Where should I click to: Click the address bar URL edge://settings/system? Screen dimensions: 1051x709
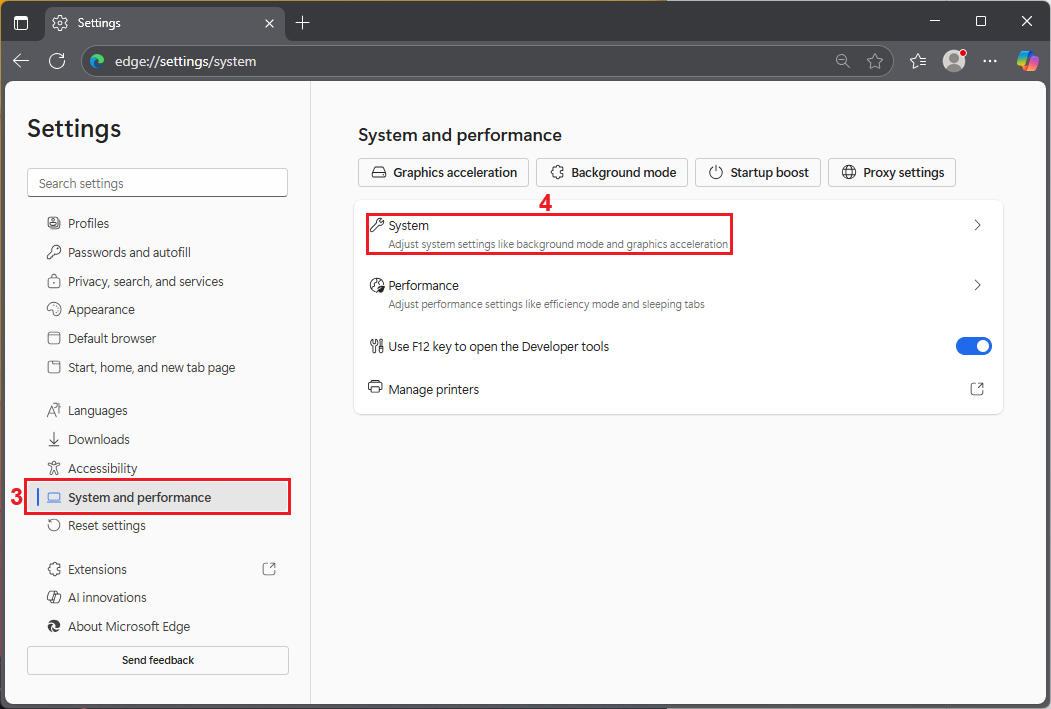pyautogui.click(x=186, y=62)
